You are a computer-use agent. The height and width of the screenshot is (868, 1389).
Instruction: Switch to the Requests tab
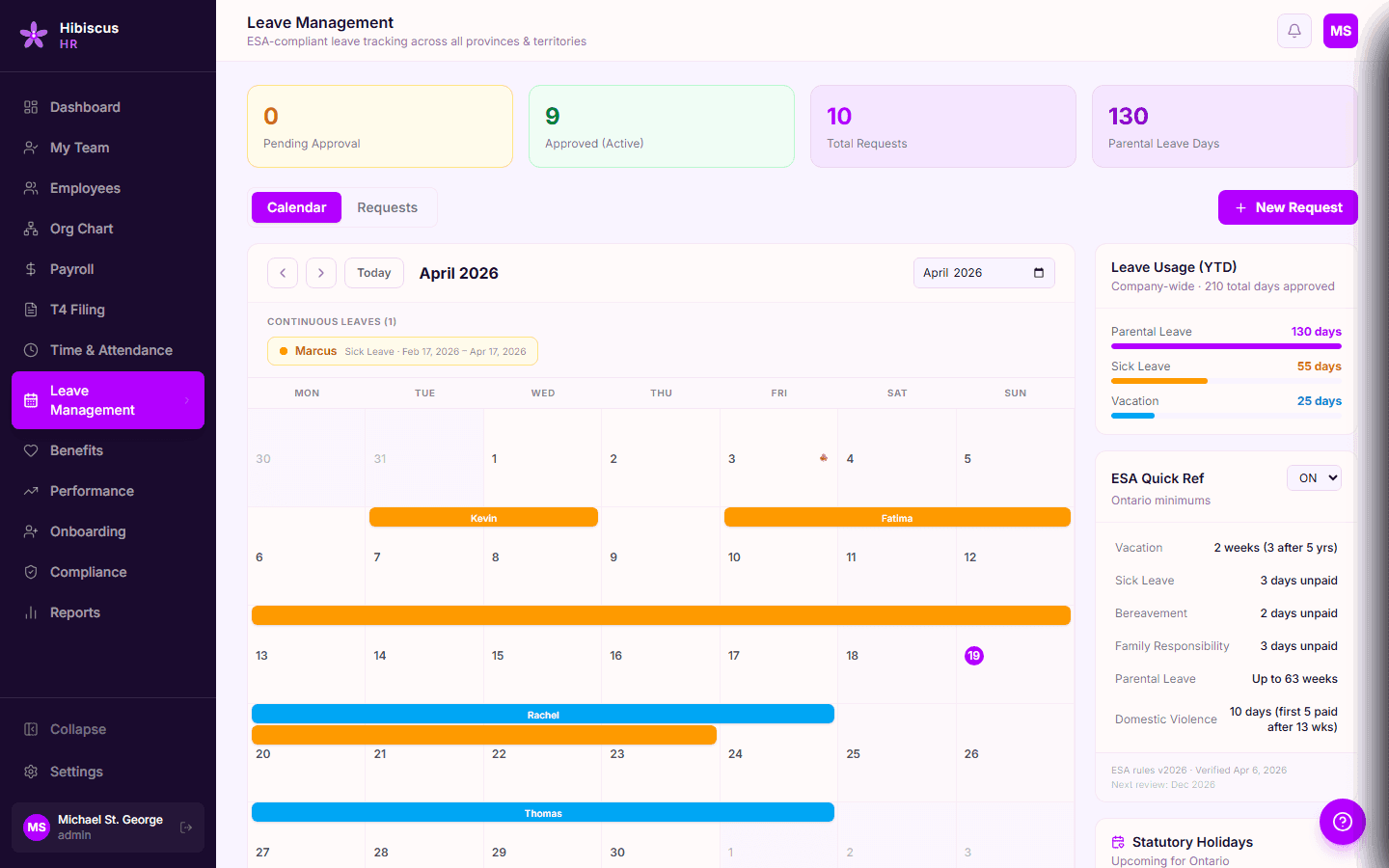click(x=387, y=207)
